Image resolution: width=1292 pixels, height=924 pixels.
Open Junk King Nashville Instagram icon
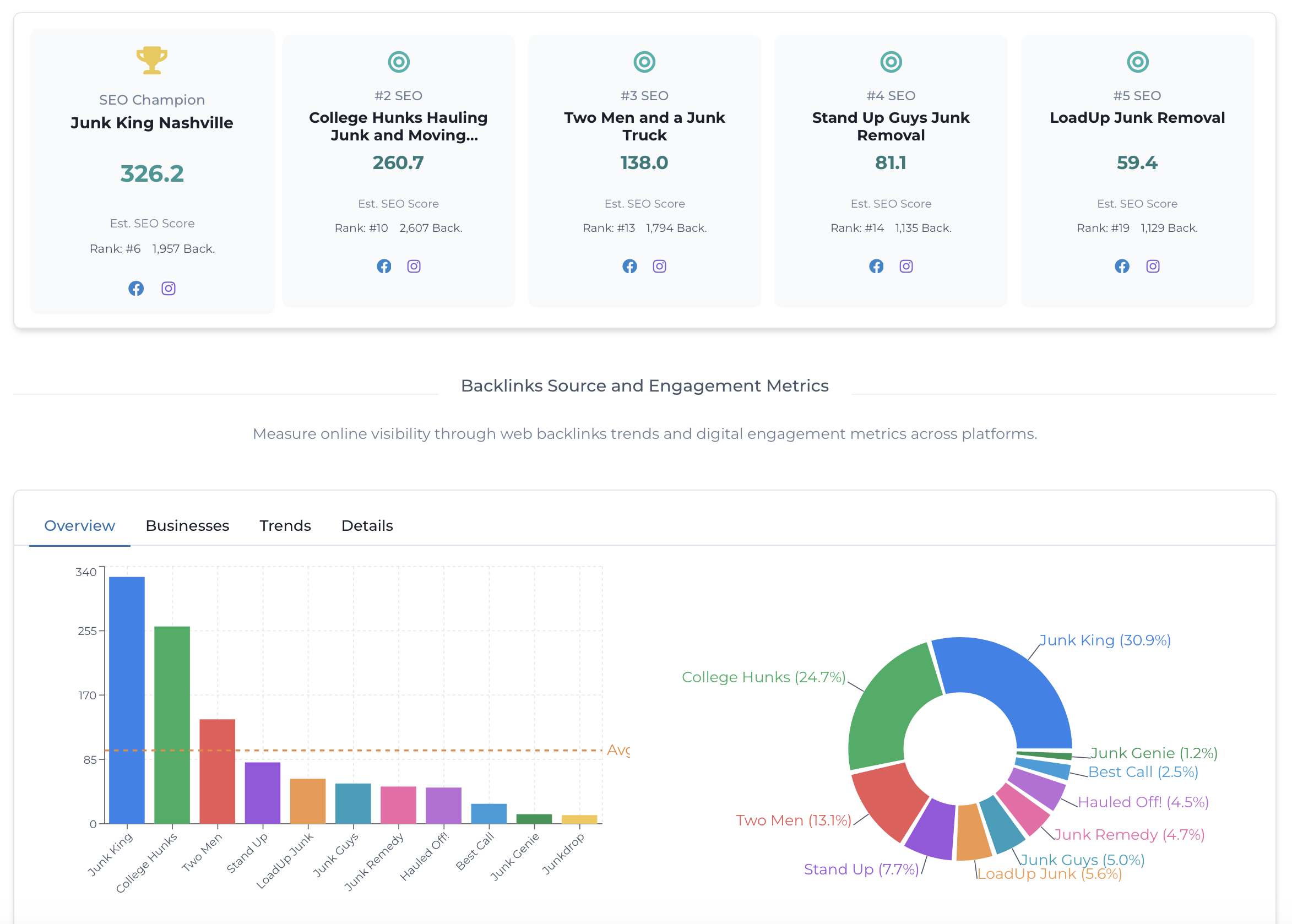[169, 289]
